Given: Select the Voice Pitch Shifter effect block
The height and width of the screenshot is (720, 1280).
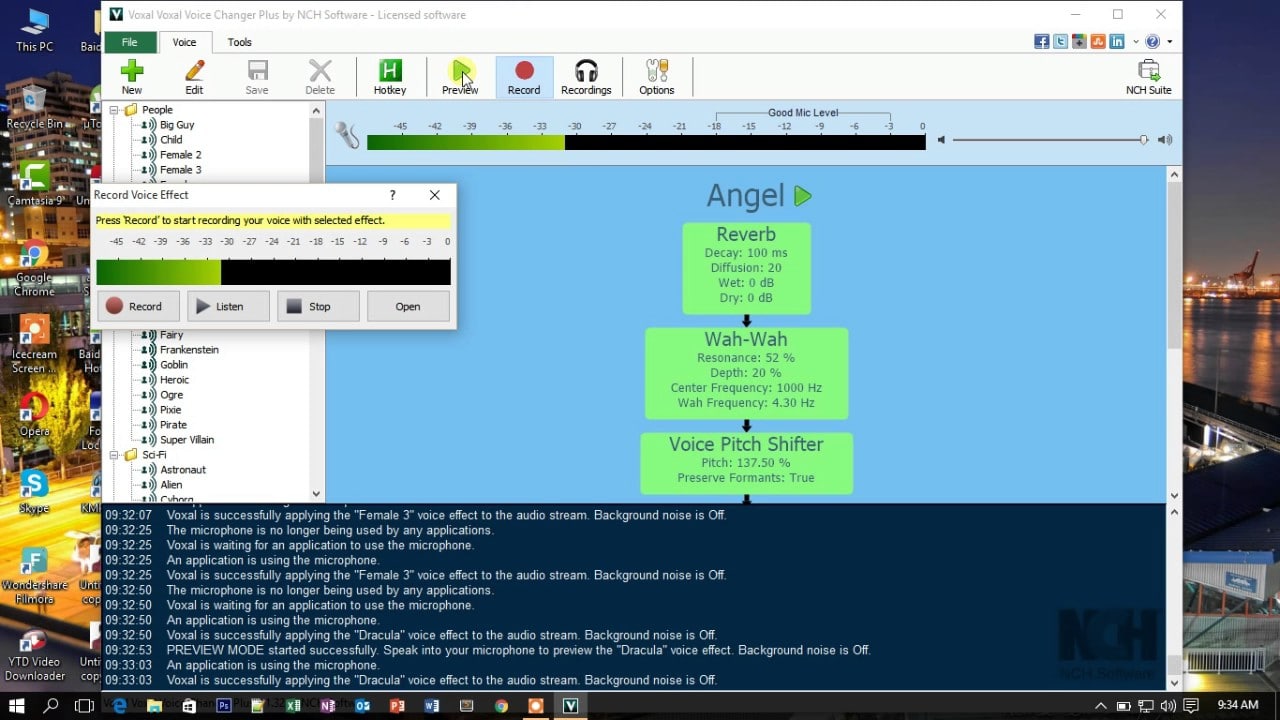Looking at the screenshot, I should [x=746, y=463].
